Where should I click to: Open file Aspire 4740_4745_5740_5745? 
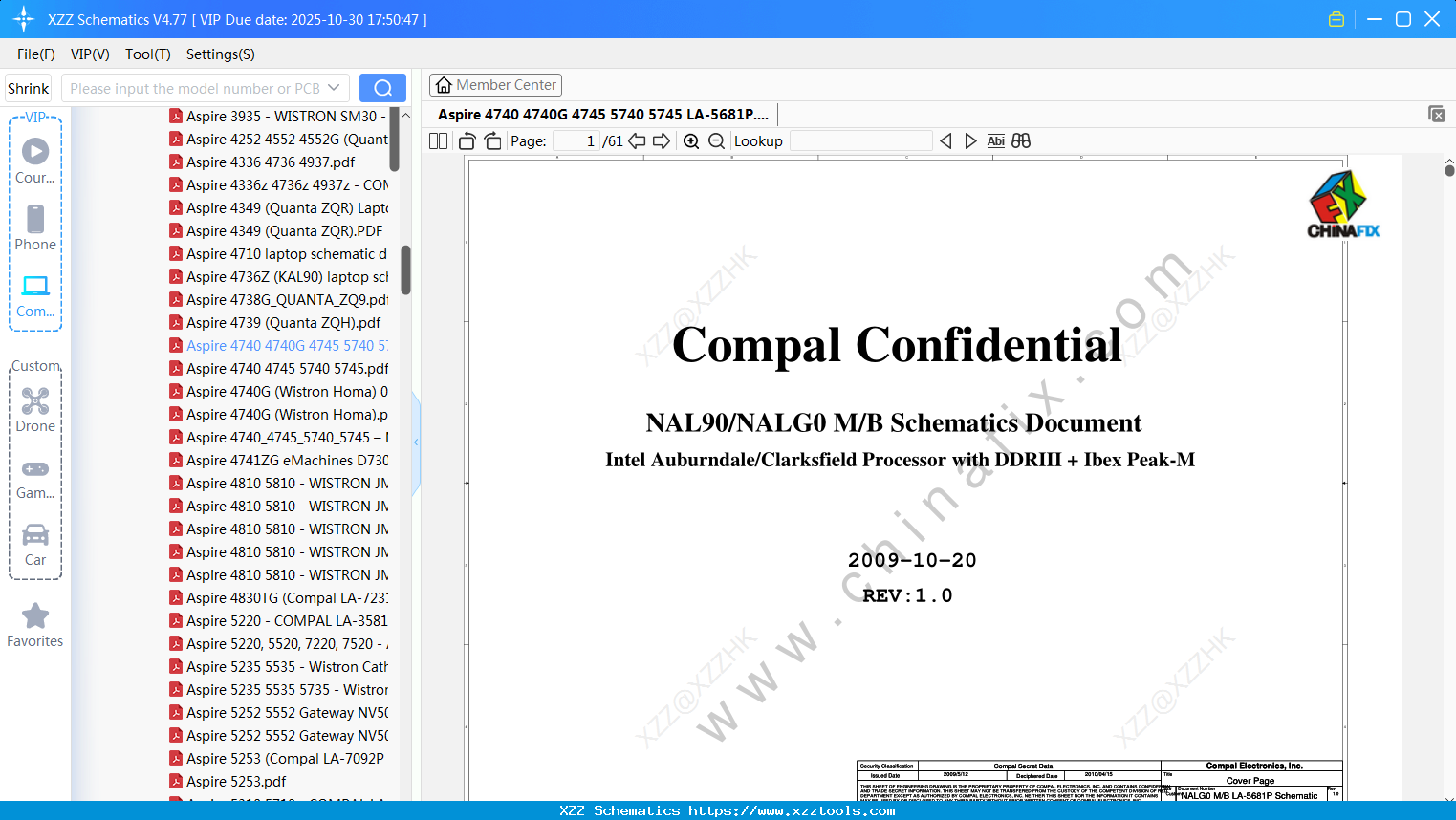(278, 437)
